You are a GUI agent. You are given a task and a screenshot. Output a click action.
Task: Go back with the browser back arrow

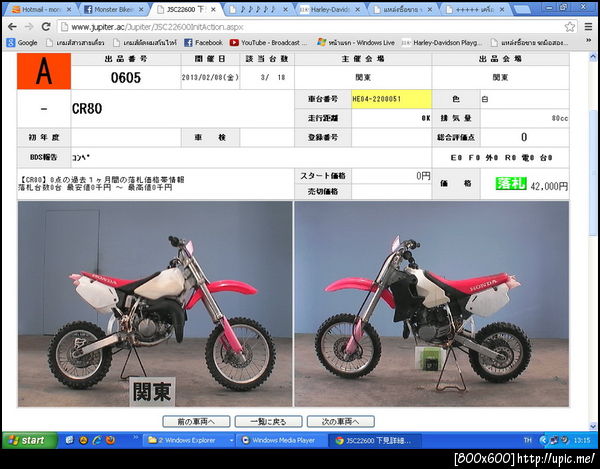coord(12,26)
